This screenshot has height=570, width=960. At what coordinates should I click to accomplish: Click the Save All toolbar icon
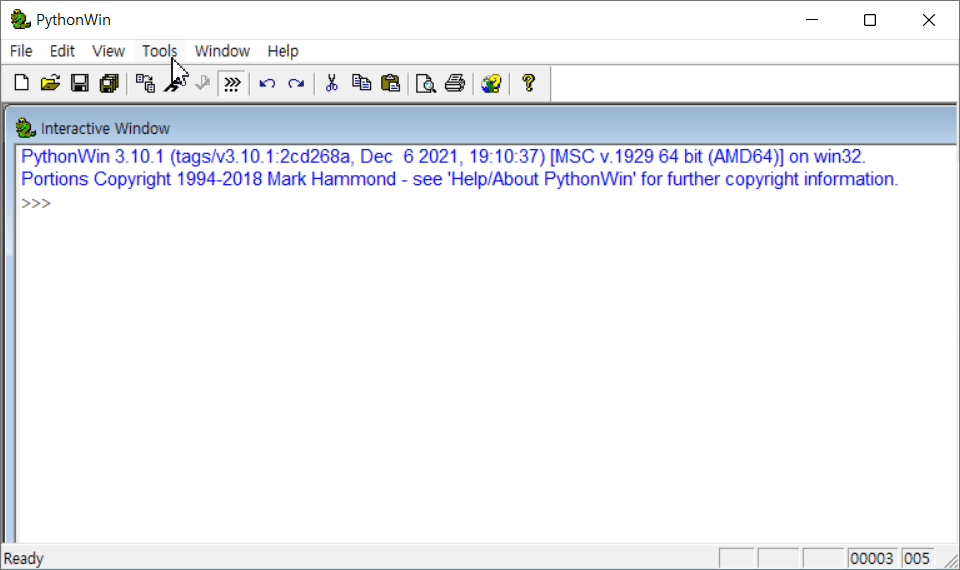click(109, 83)
